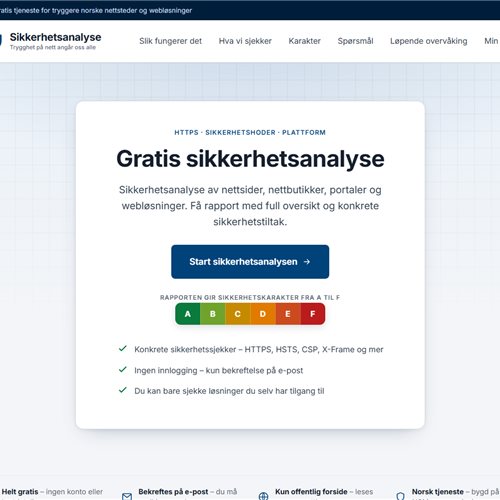Open the Spørsmål navigation link
Screen dimensions: 500x500
[355, 41]
